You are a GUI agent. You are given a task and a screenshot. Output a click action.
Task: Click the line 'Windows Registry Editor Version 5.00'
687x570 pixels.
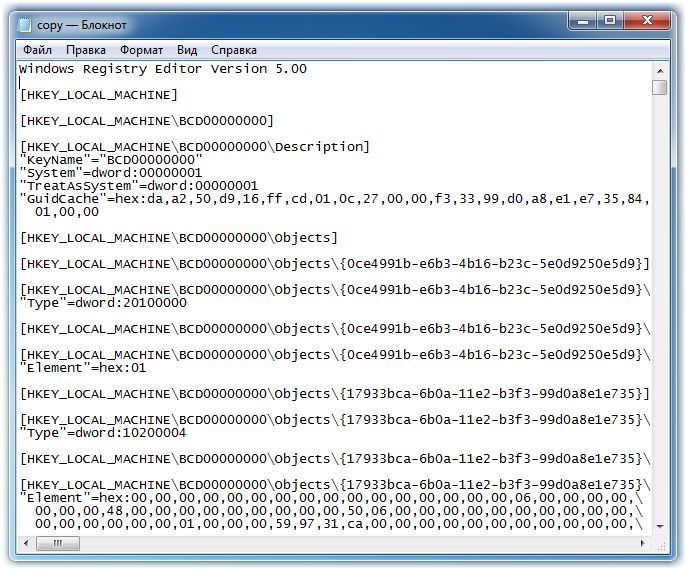coord(163,69)
